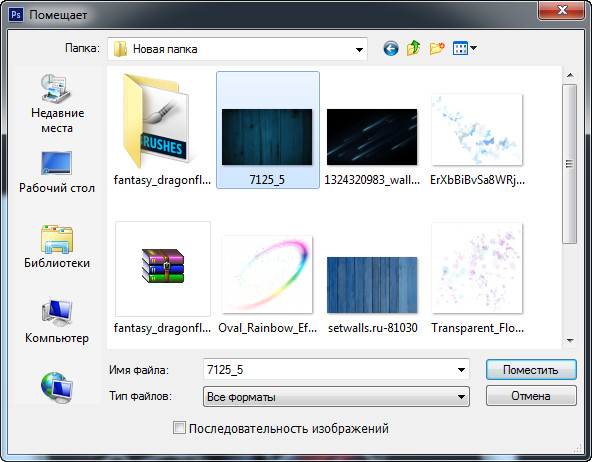
Task: Select the 7125_5 dark wood thumbnail
Action: (267, 137)
